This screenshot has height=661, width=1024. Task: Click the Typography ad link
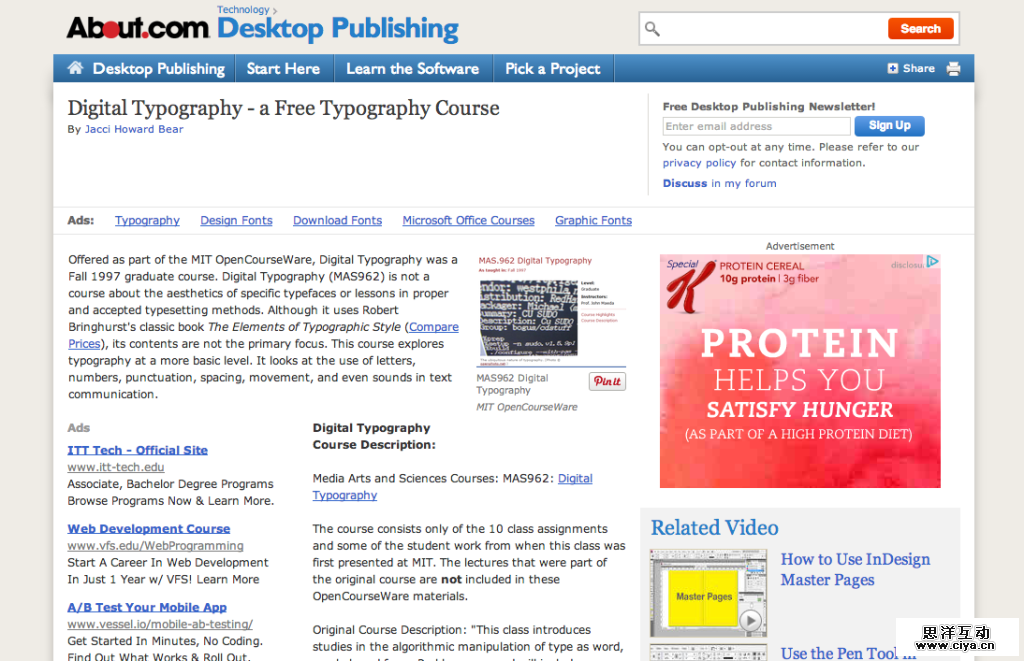click(147, 221)
